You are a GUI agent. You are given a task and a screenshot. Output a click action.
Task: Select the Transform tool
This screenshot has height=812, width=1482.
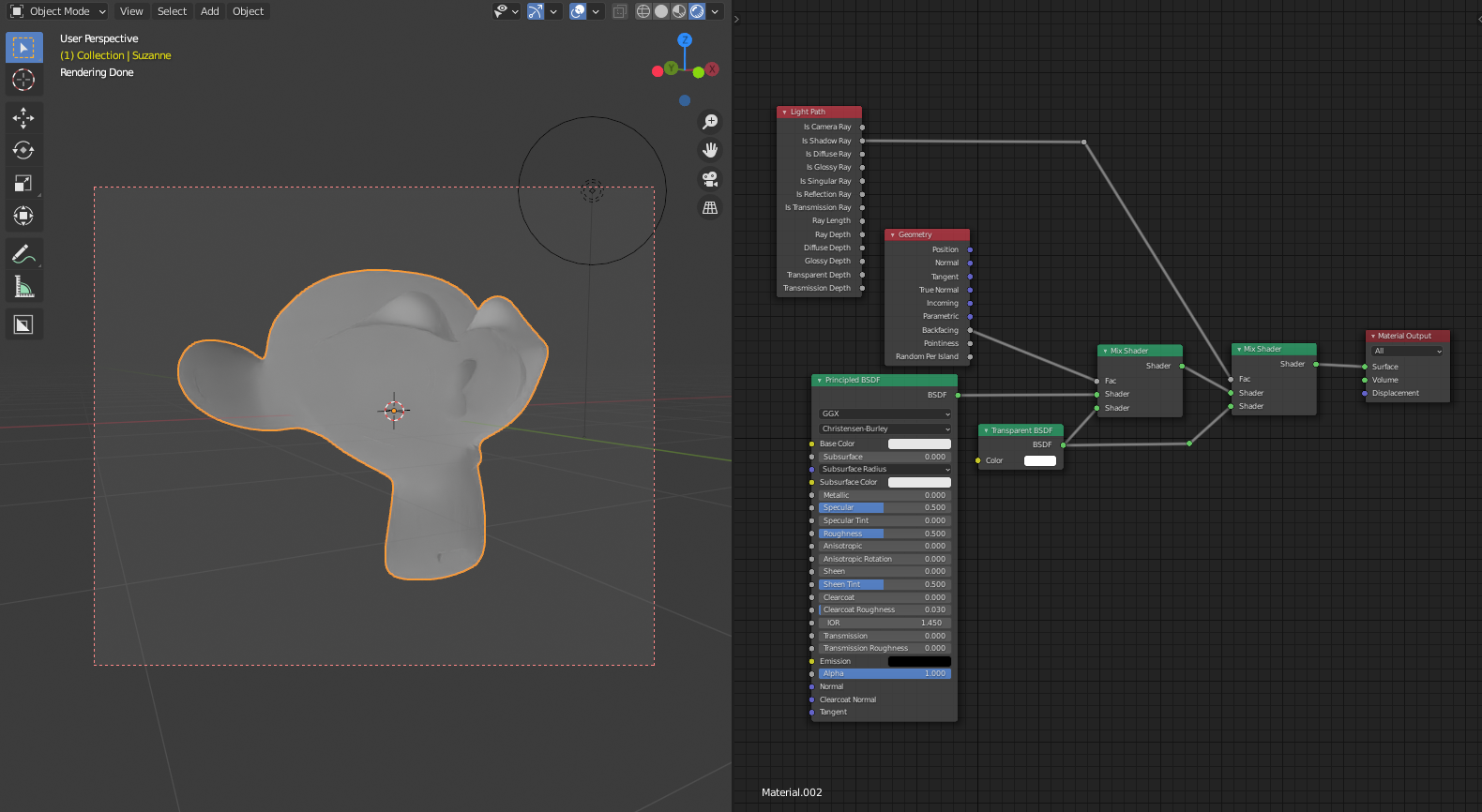(x=23, y=216)
